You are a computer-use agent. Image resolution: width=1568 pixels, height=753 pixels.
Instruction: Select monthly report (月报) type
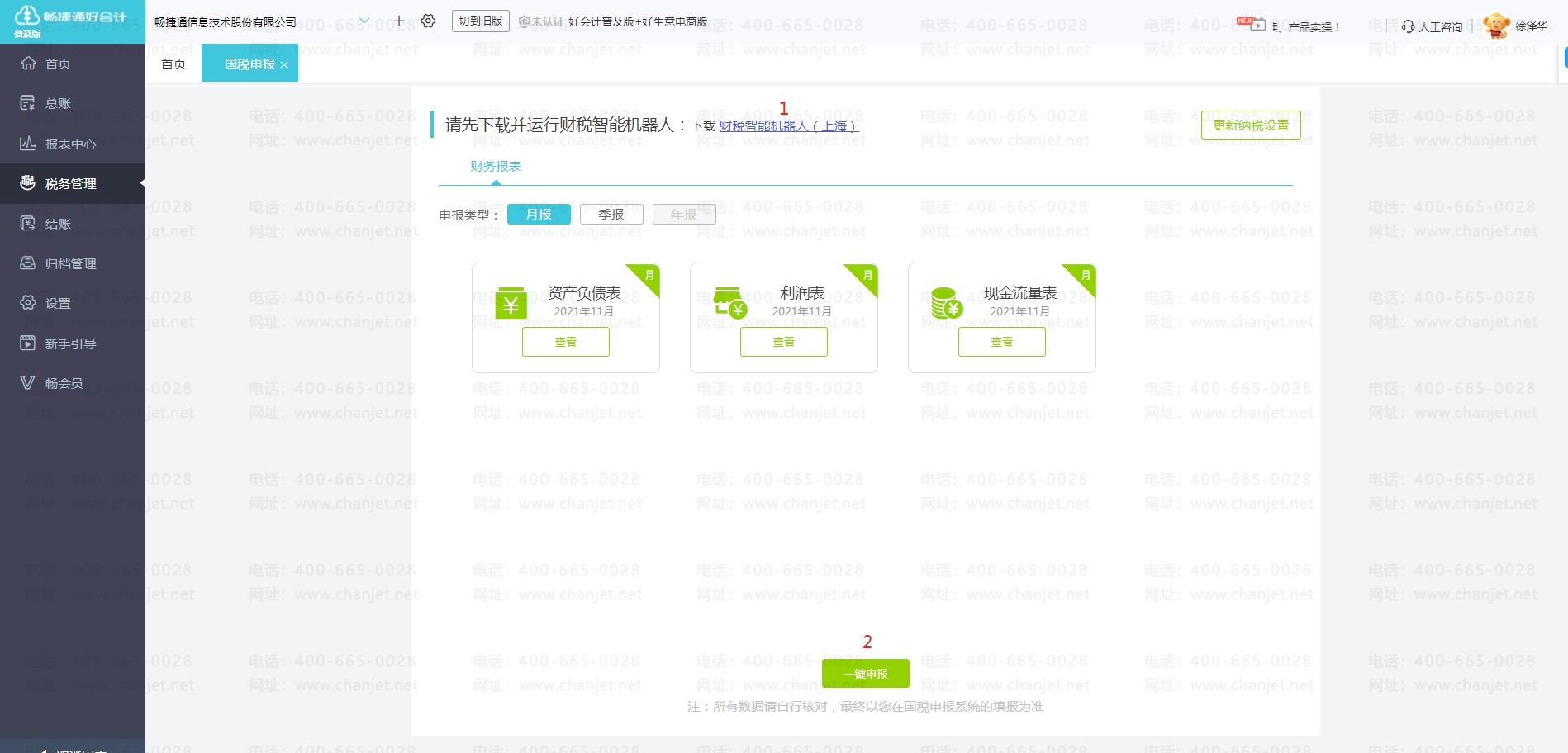click(x=539, y=215)
